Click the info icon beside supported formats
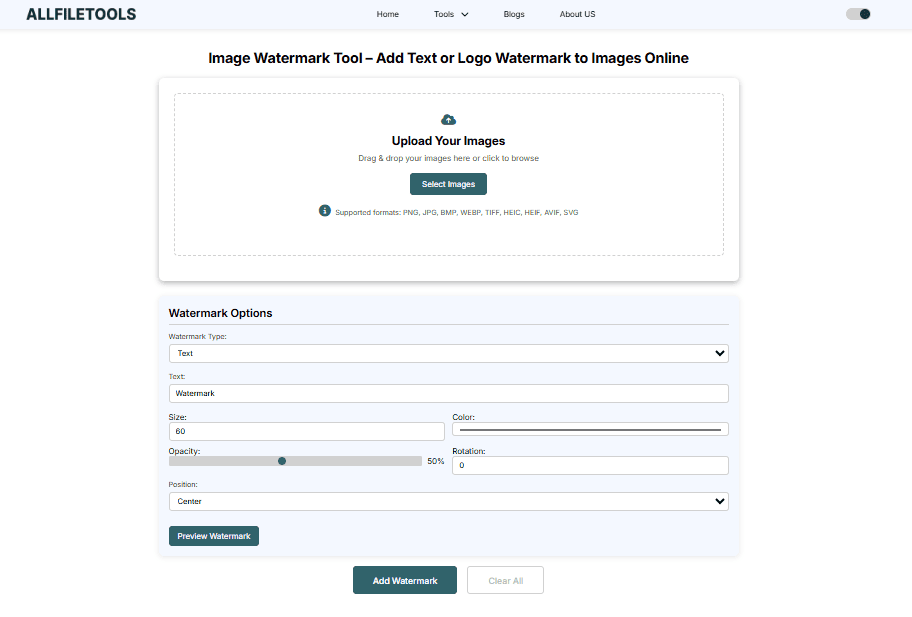 (325, 211)
